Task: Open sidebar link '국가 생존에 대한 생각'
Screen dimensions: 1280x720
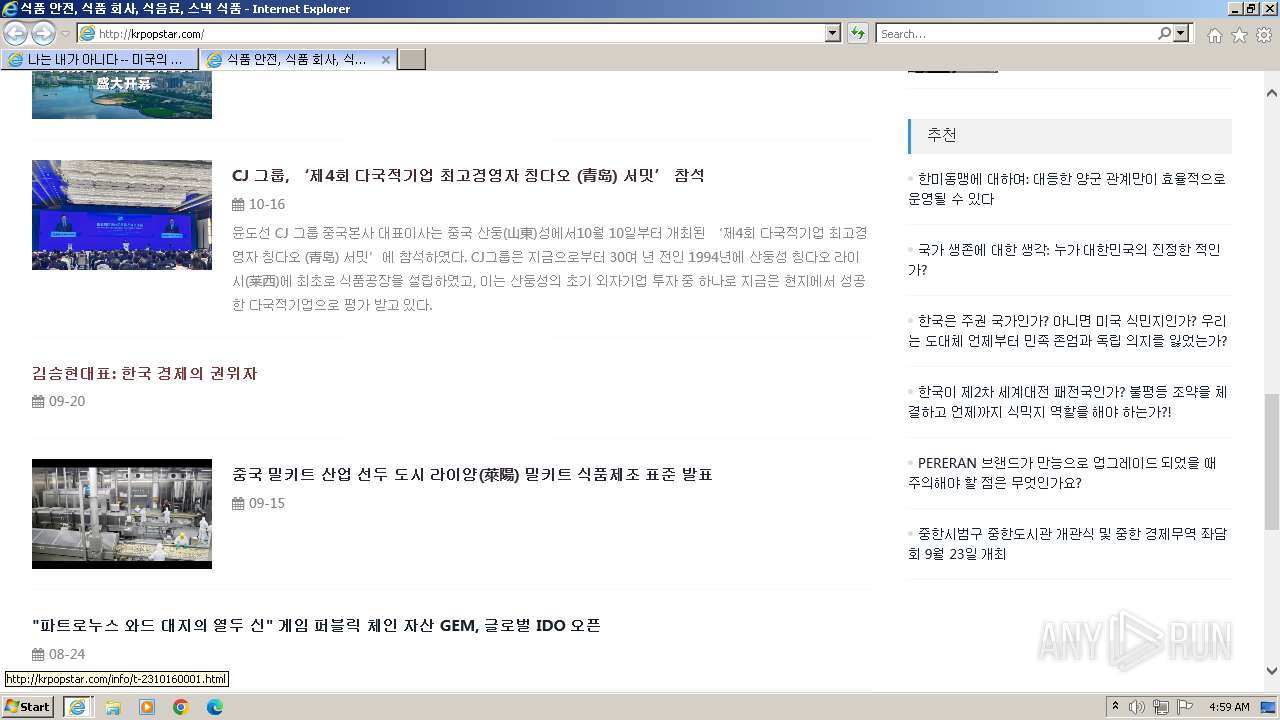Action: coord(1064,259)
